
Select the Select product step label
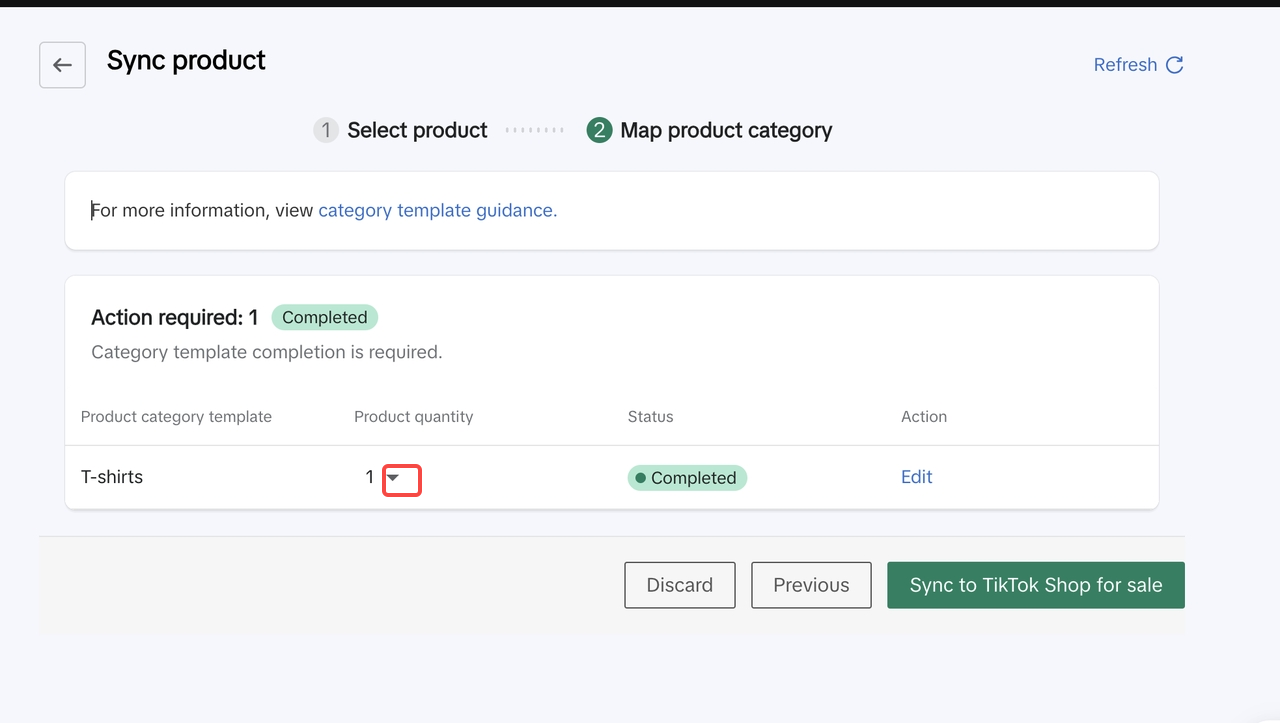click(417, 131)
